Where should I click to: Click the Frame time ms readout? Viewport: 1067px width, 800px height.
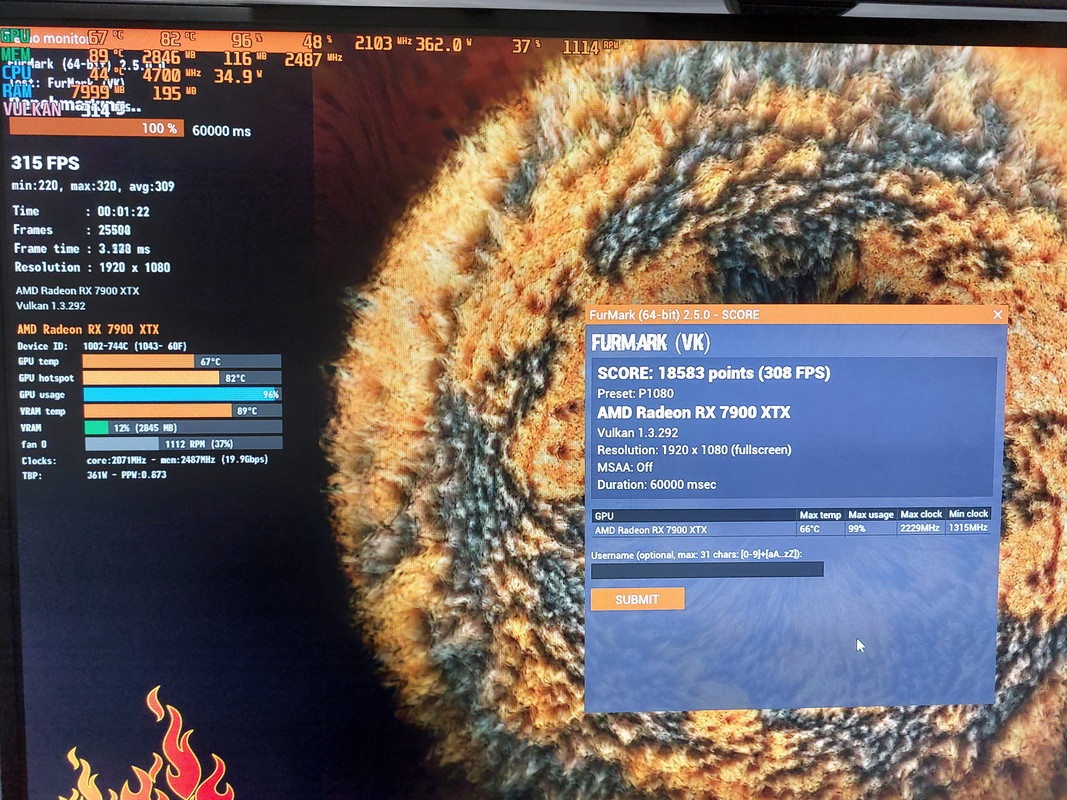[x=82, y=249]
